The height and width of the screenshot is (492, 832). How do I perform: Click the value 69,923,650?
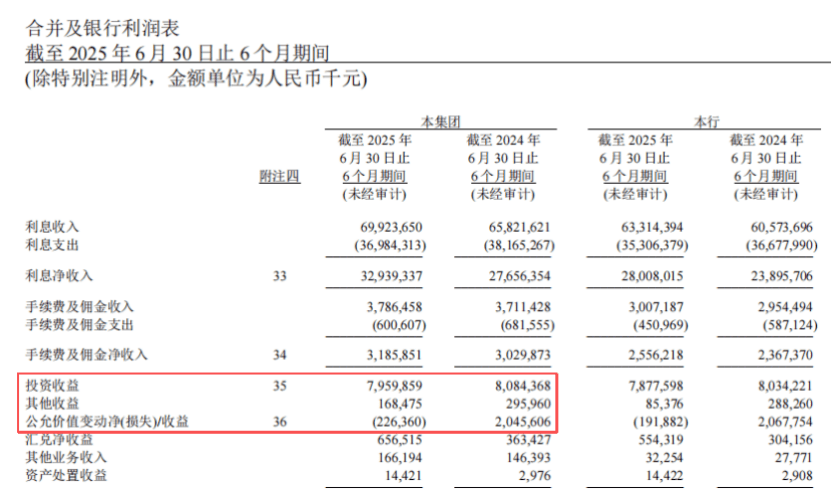coord(392,227)
